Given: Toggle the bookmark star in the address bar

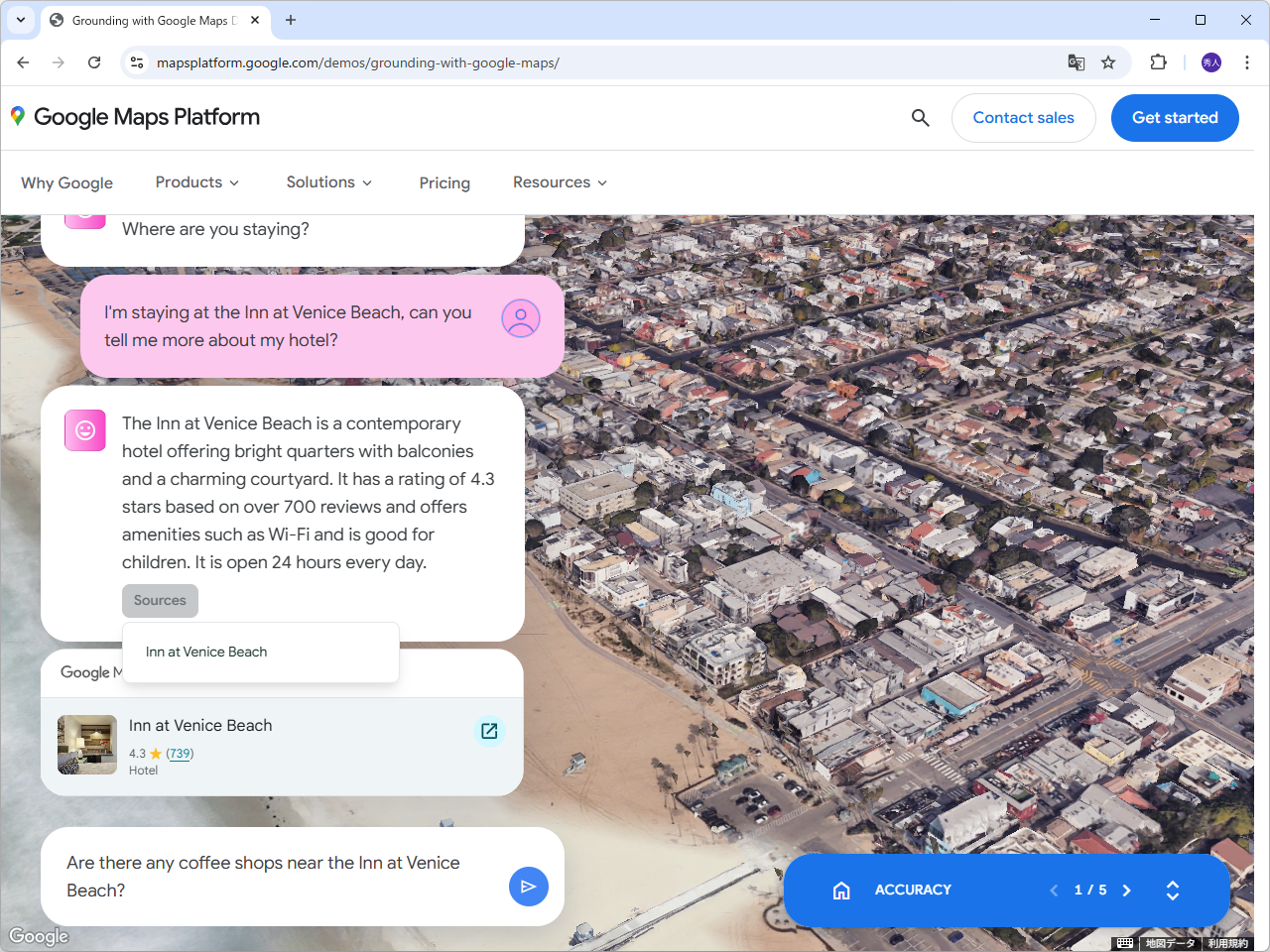Looking at the screenshot, I should (x=1108, y=61).
